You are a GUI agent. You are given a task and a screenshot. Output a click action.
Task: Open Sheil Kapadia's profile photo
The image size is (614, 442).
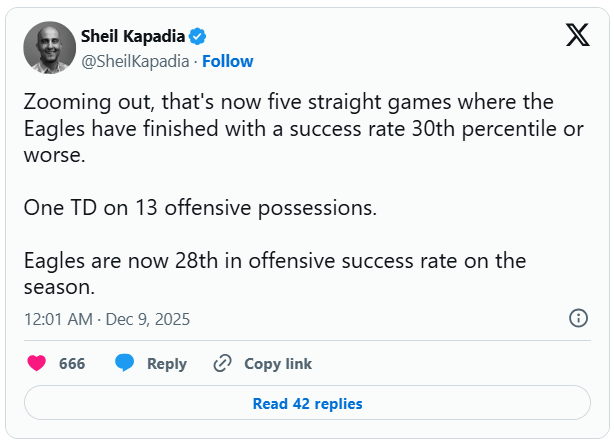(x=49, y=48)
